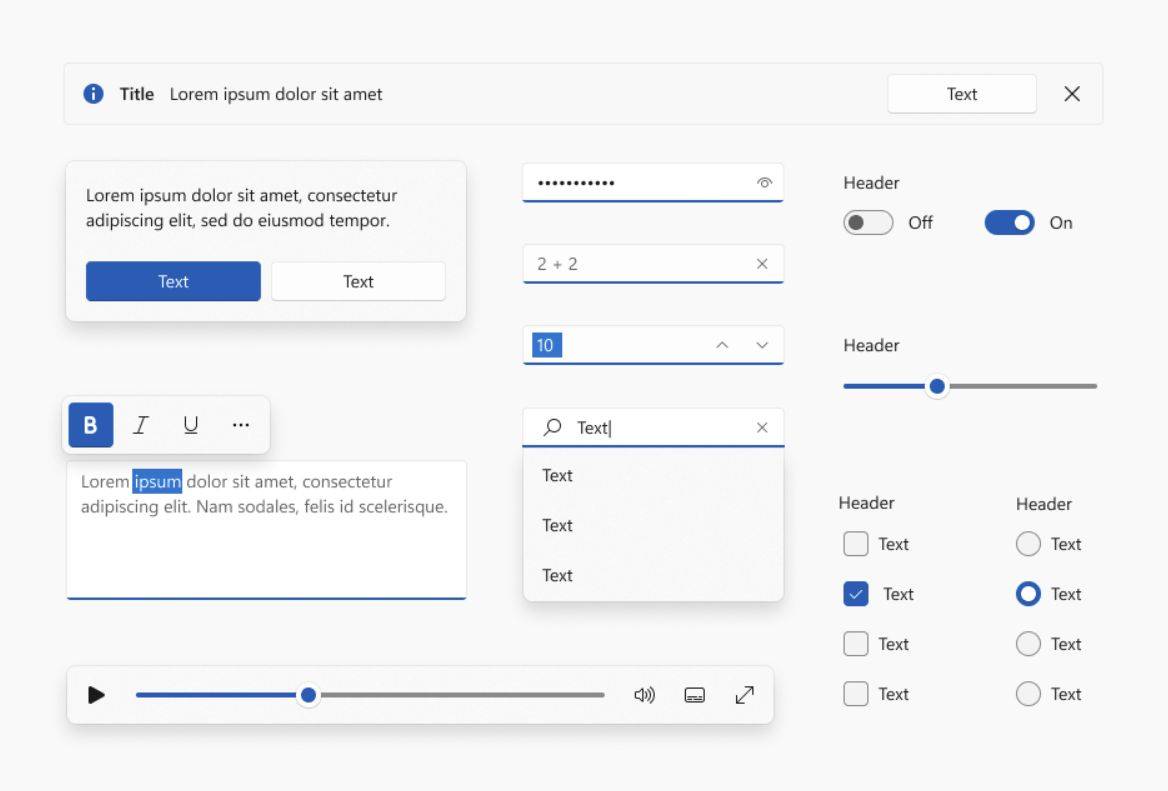The image size is (1168, 791).
Task: Reveal password with the eye icon
Action: [764, 182]
